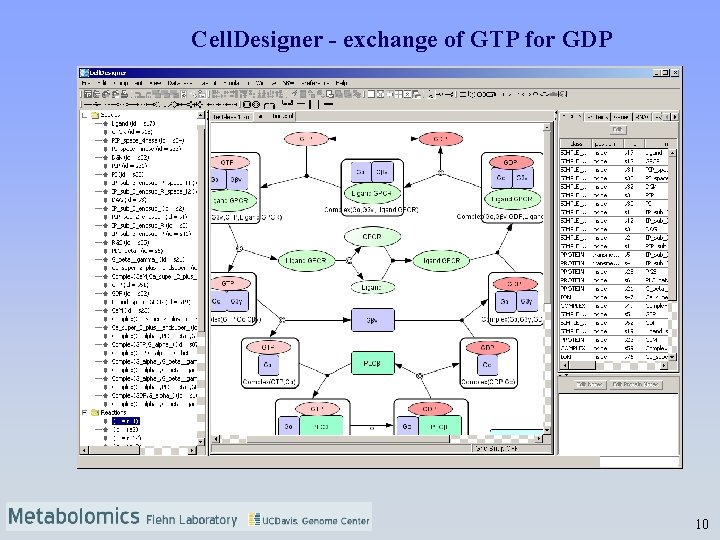Choose the square compartment tool
Image resolution: width=720 pixels, height=540 pixels.
coord(248,105)
